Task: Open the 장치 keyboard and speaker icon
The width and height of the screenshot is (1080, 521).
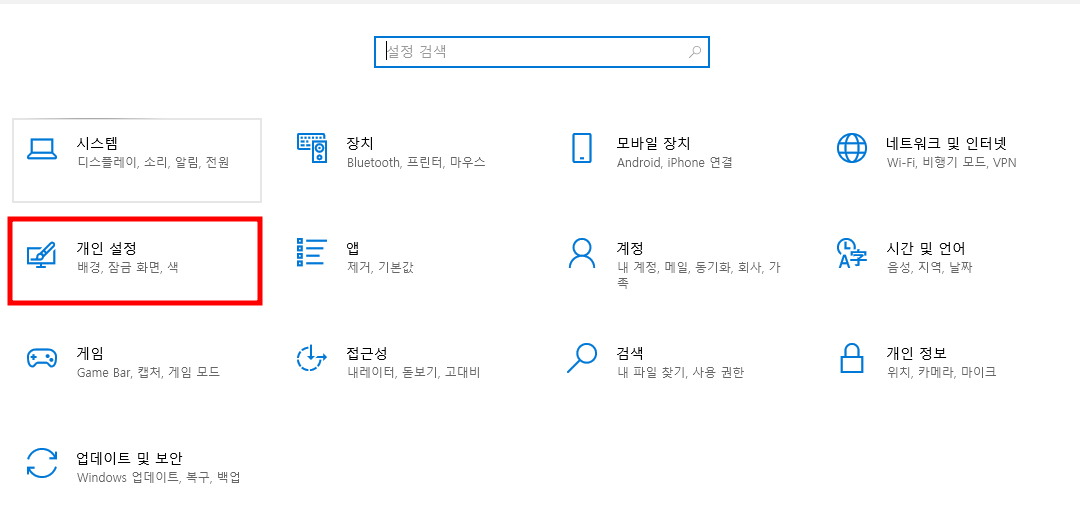Action: pyautogui.click(x=312, y=148)
